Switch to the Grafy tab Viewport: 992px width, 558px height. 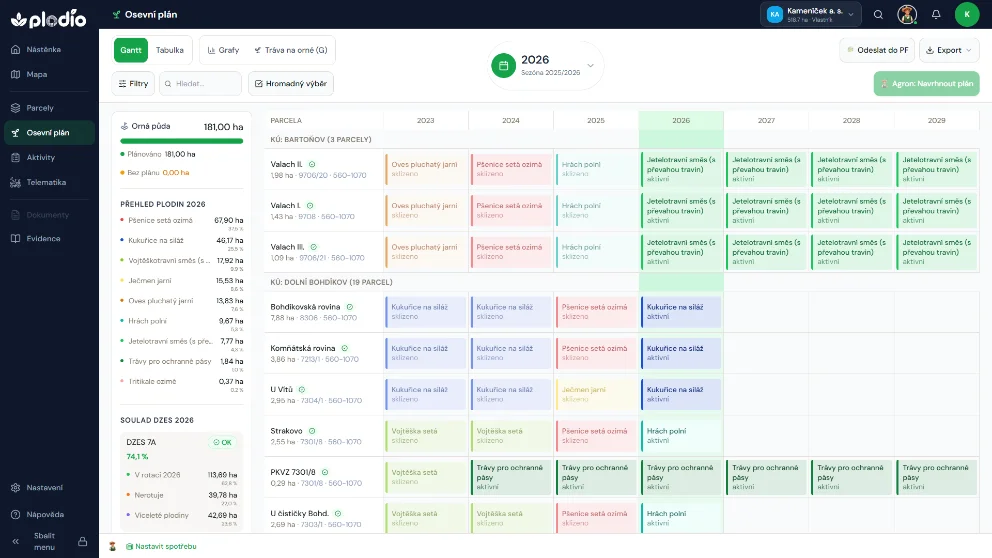[x=223, y=50]
